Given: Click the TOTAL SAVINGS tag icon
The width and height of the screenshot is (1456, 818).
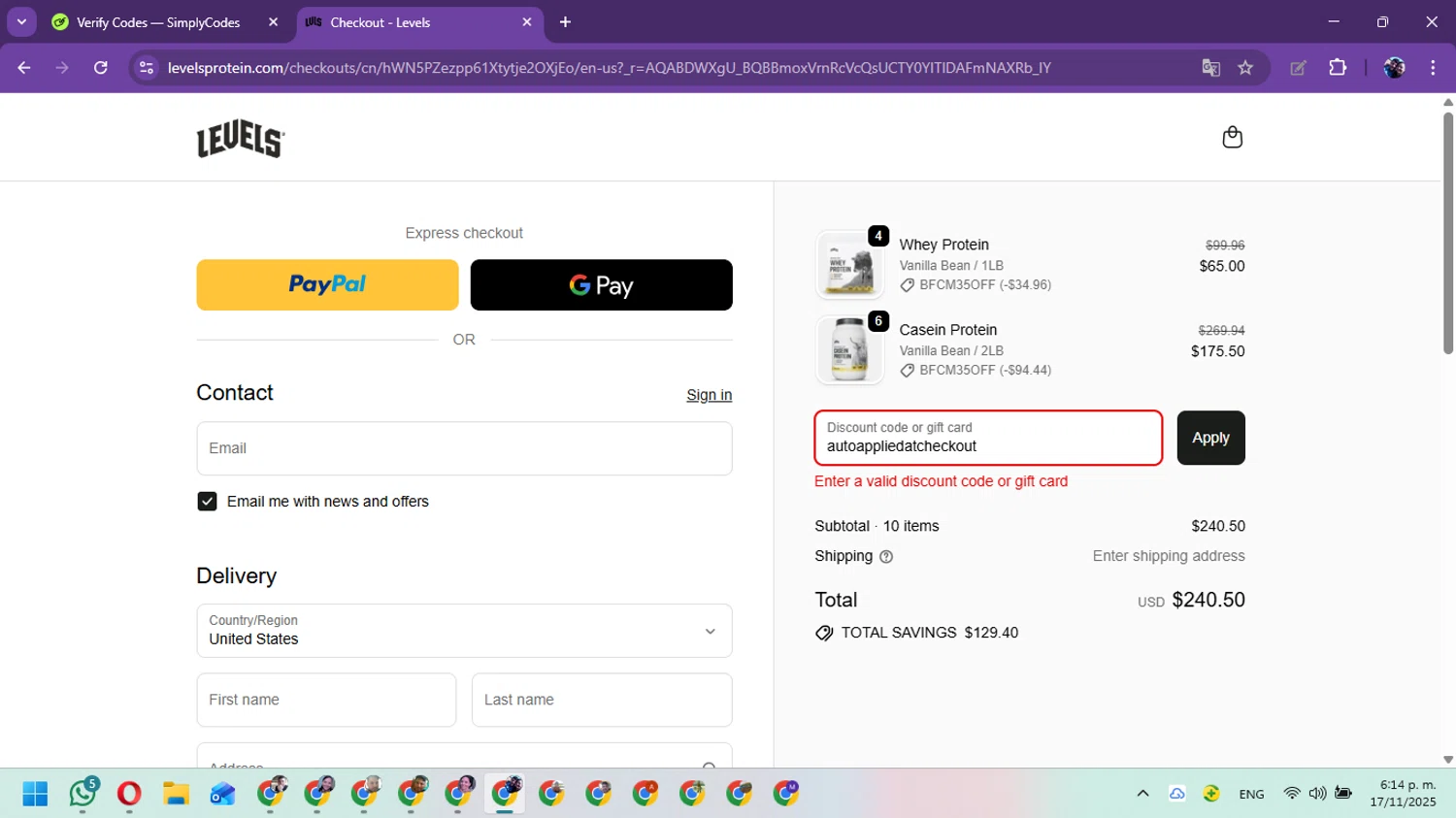Looking at the screenshot, I should (824, 633).
